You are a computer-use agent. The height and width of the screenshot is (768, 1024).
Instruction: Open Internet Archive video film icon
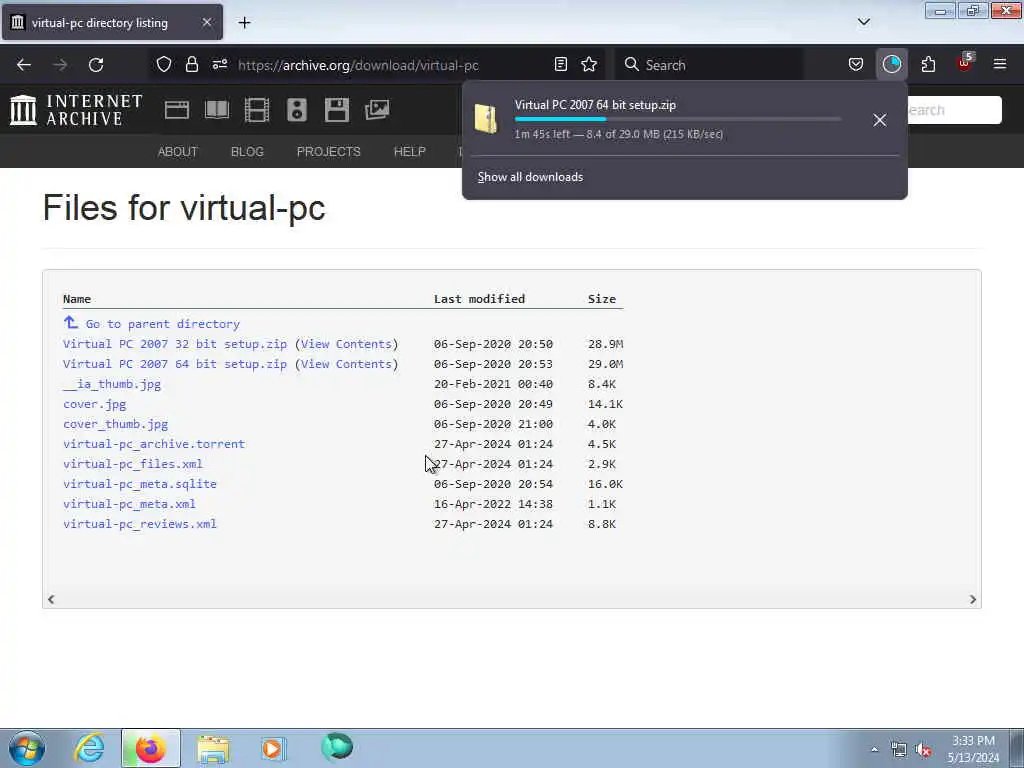coord(257,110)
